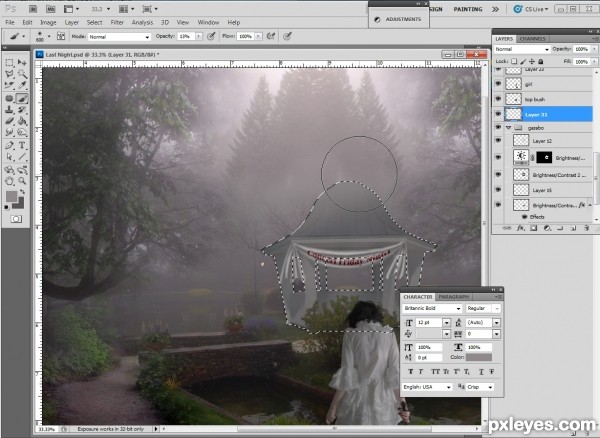Select the Line shape tool
The width and height of the screenshot is (600, 438).
[22, 157]
